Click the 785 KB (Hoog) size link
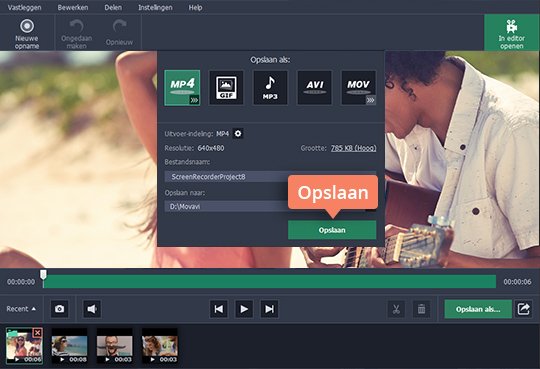 pos(353,148)
